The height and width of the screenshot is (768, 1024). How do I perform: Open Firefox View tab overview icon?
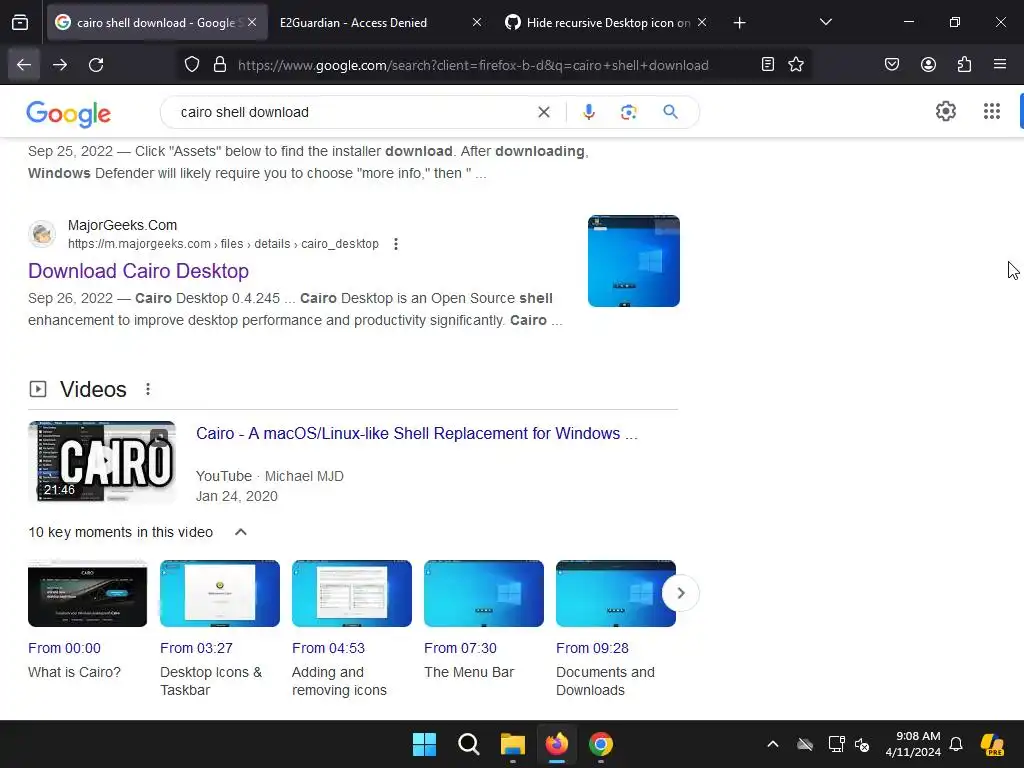(x=20, y=23)
